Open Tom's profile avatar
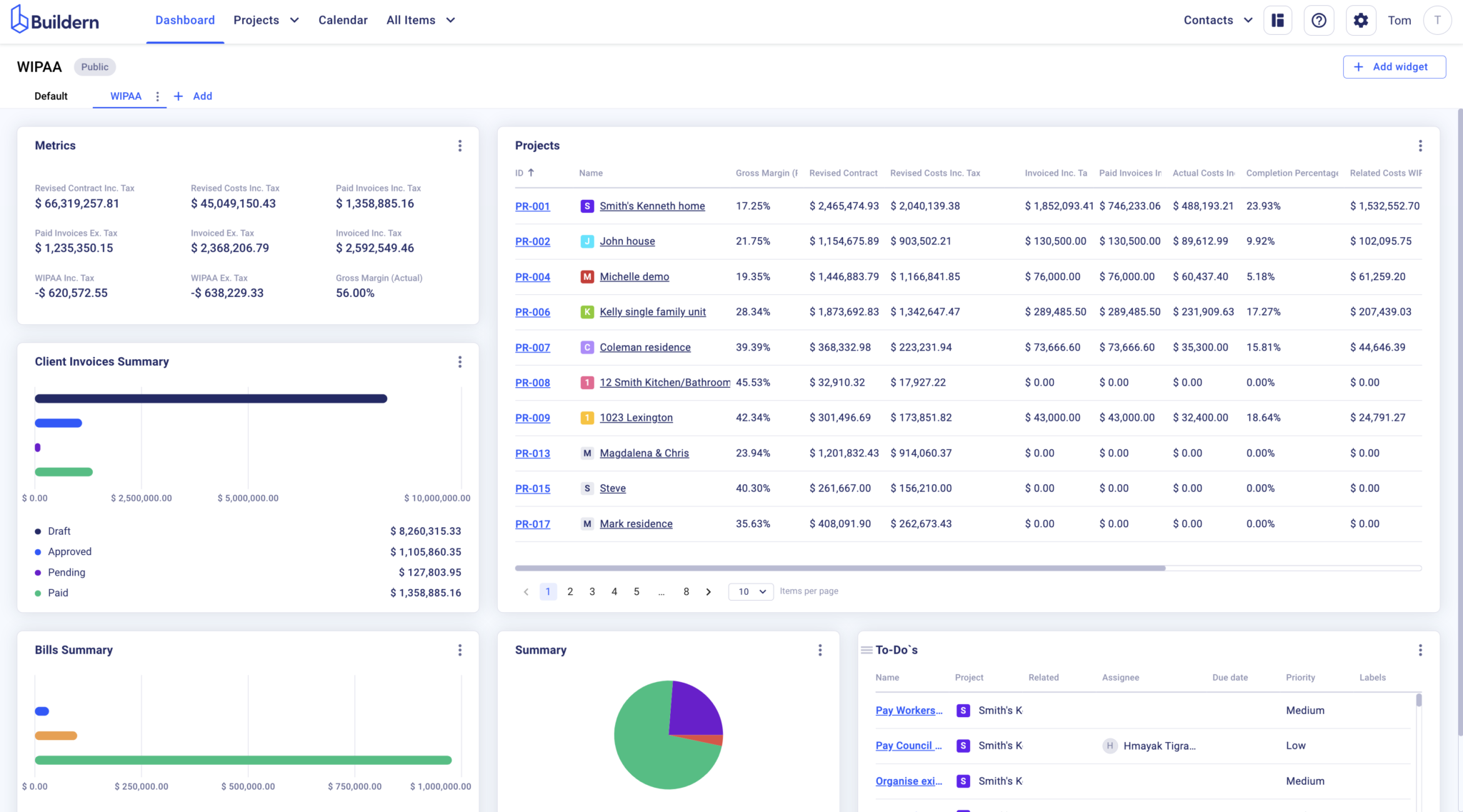 pos(1437,20)
